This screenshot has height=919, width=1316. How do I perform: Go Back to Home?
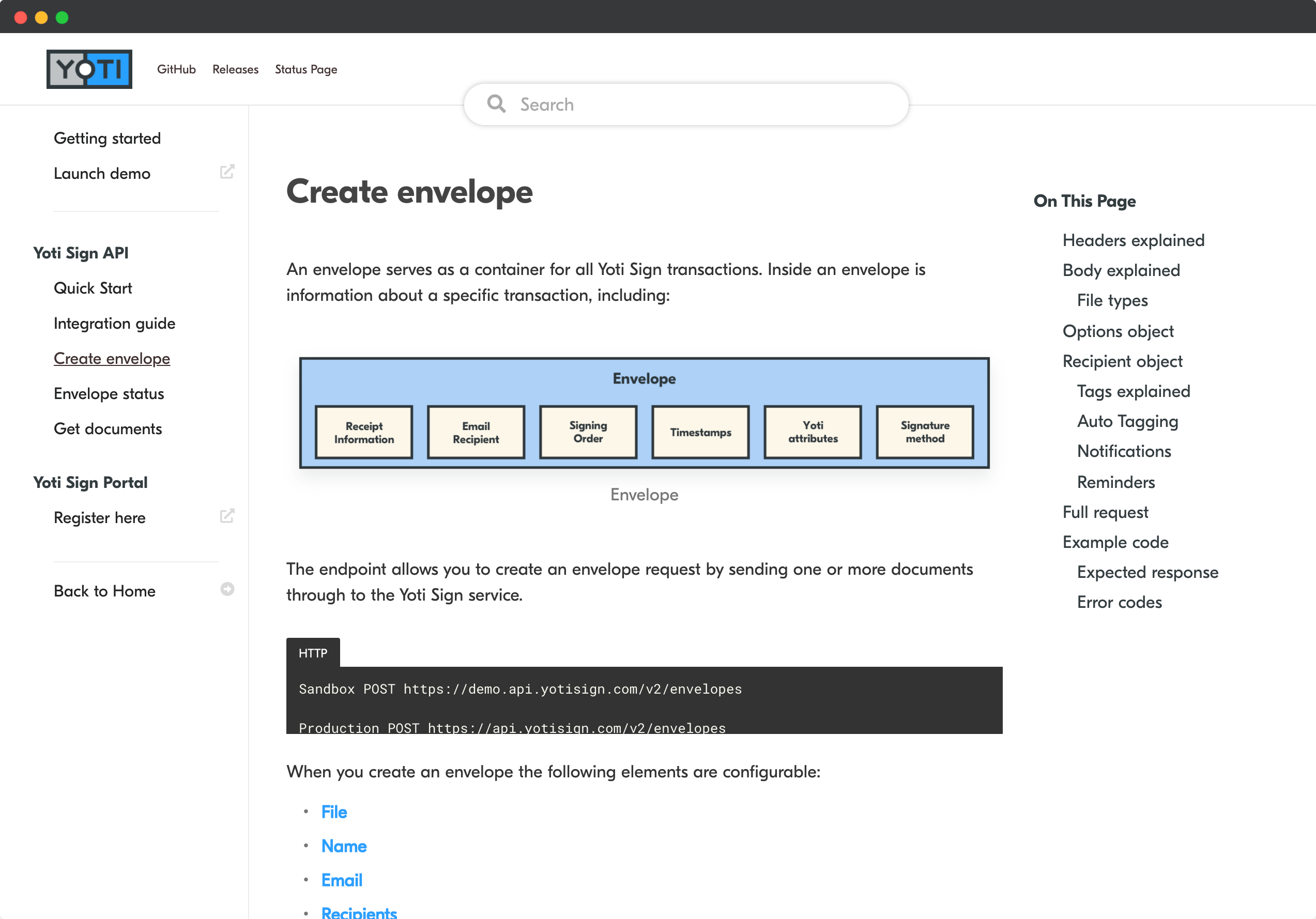104,591
